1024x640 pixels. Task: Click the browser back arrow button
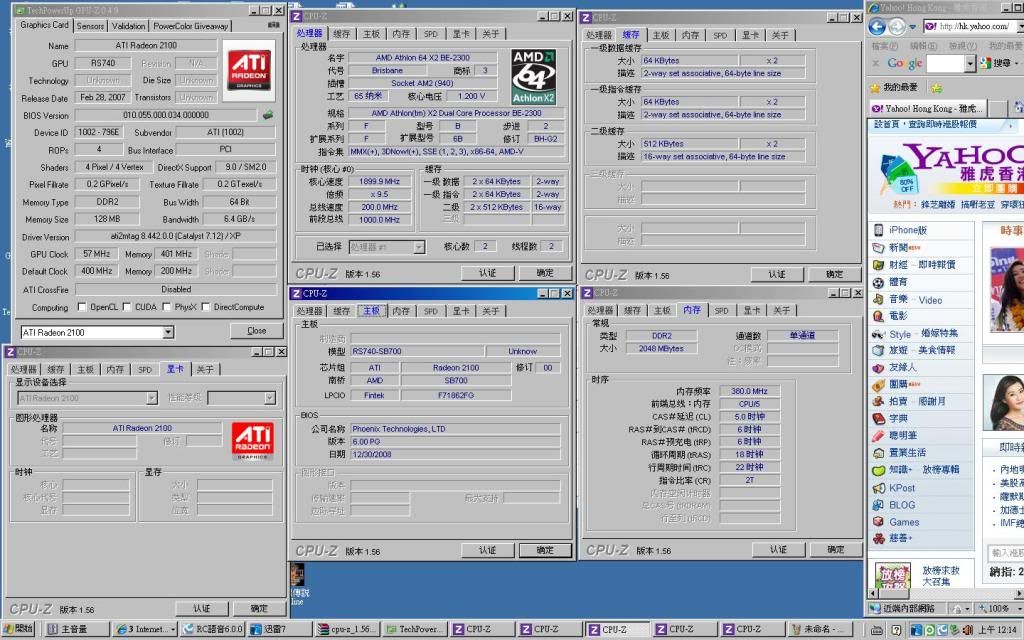(x=879, y=27)
